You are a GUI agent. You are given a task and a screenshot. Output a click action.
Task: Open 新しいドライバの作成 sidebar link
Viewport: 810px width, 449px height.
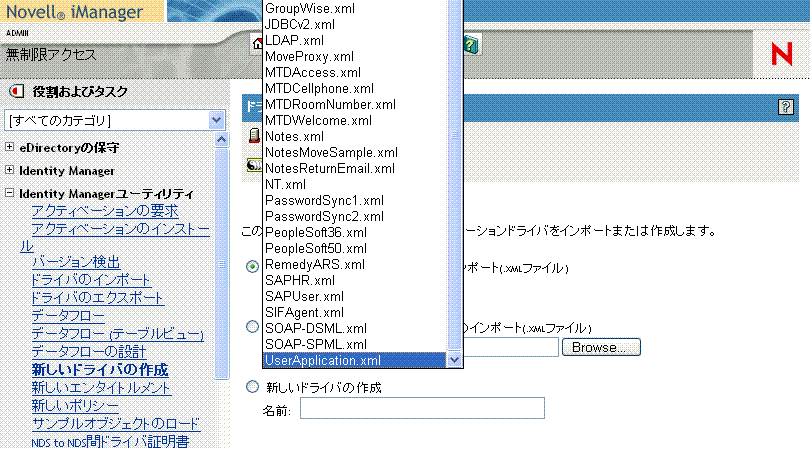[100, 370]
